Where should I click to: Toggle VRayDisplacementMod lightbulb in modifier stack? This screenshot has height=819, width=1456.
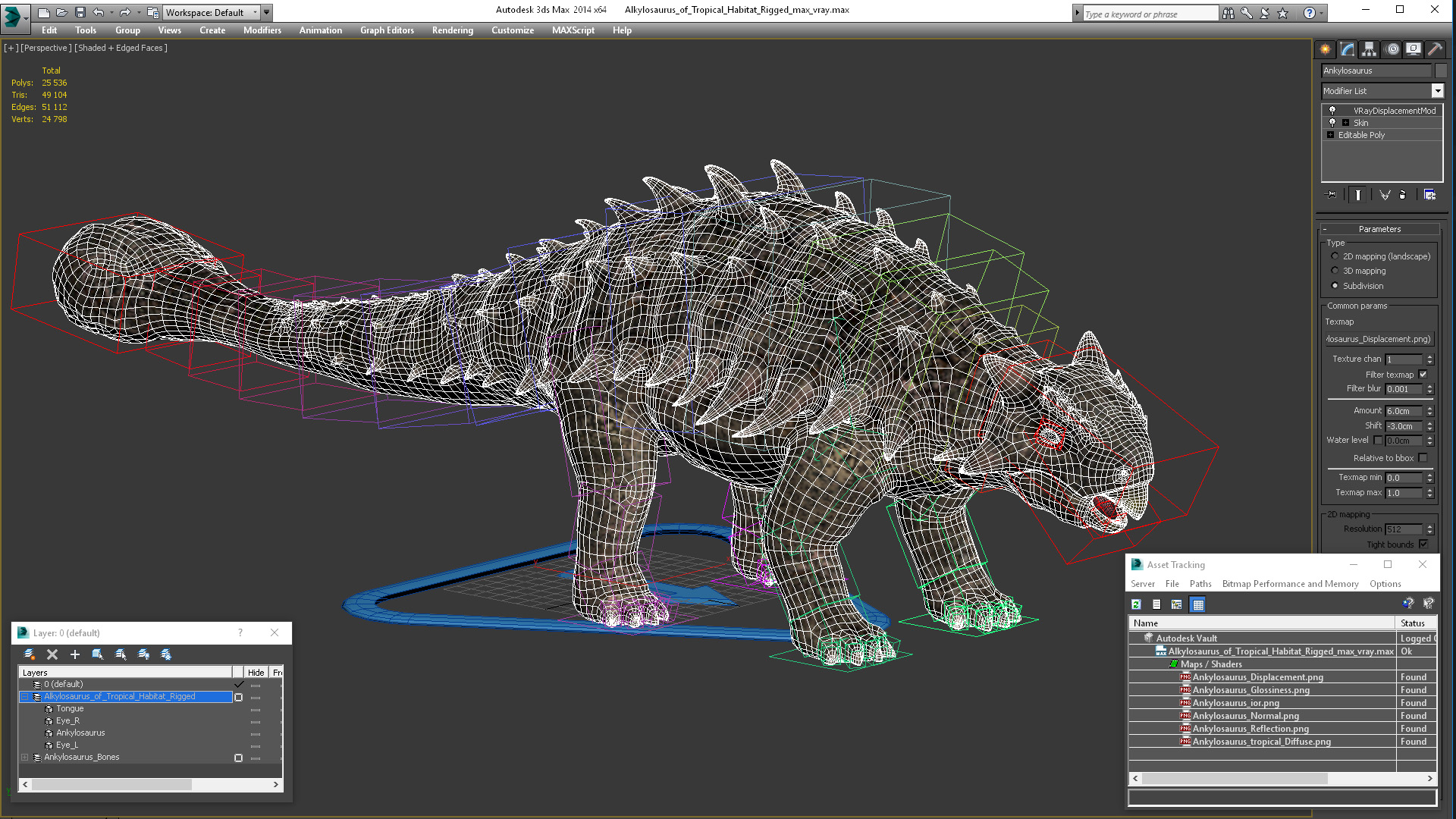point(1332,111)
